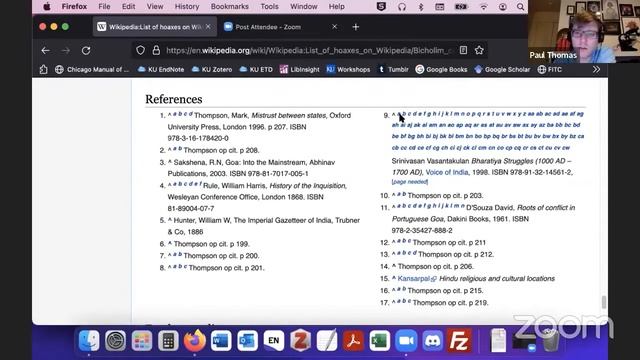The image size is (640, 360).
Task: Open the Help menu
Action: tap(337, 7)
